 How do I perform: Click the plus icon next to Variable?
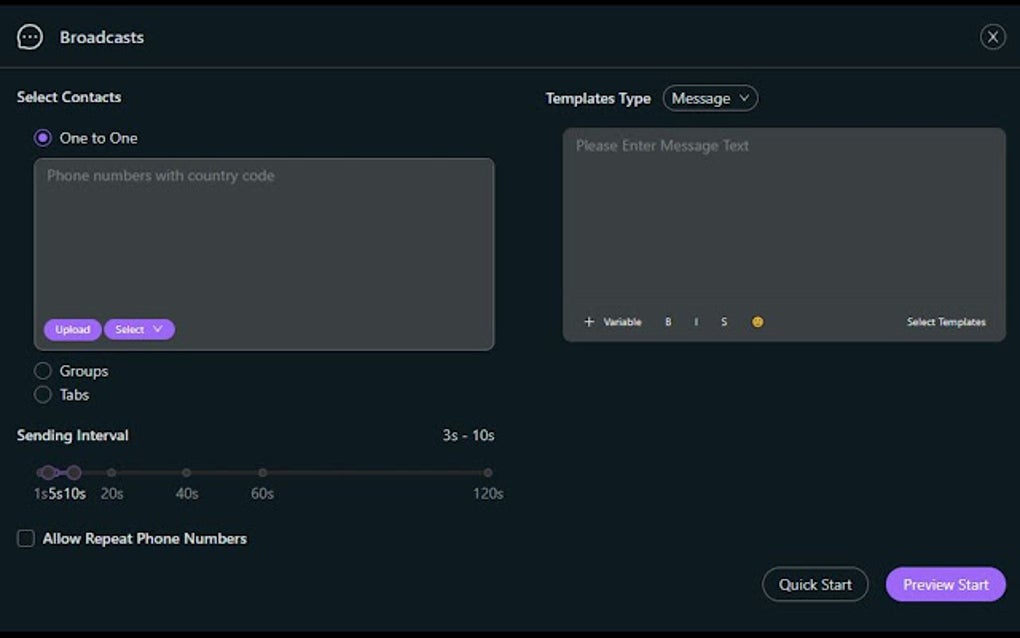click(589, 321)
